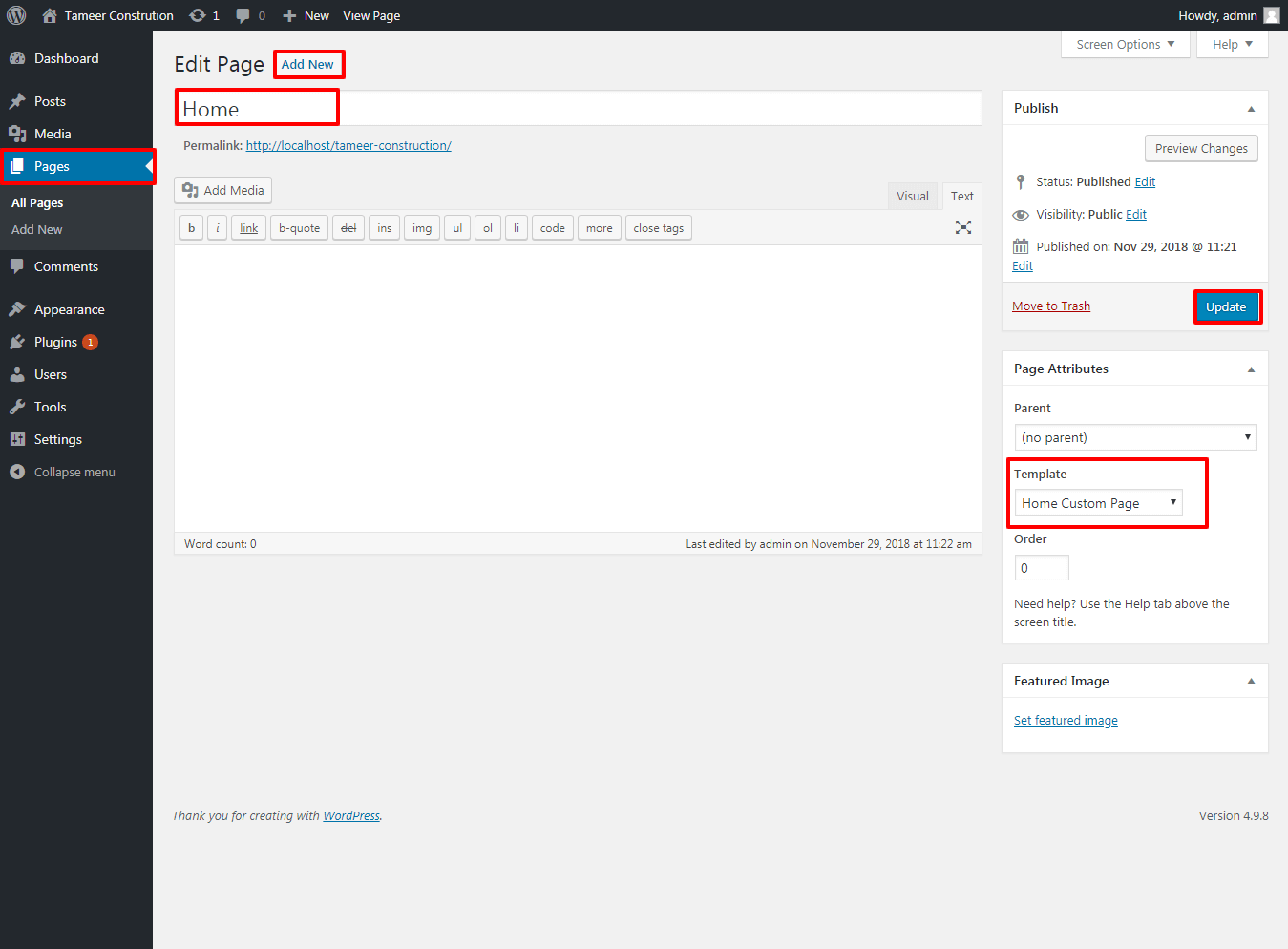Collapse the Page Attributes panel

click(x=1251, y=369)
